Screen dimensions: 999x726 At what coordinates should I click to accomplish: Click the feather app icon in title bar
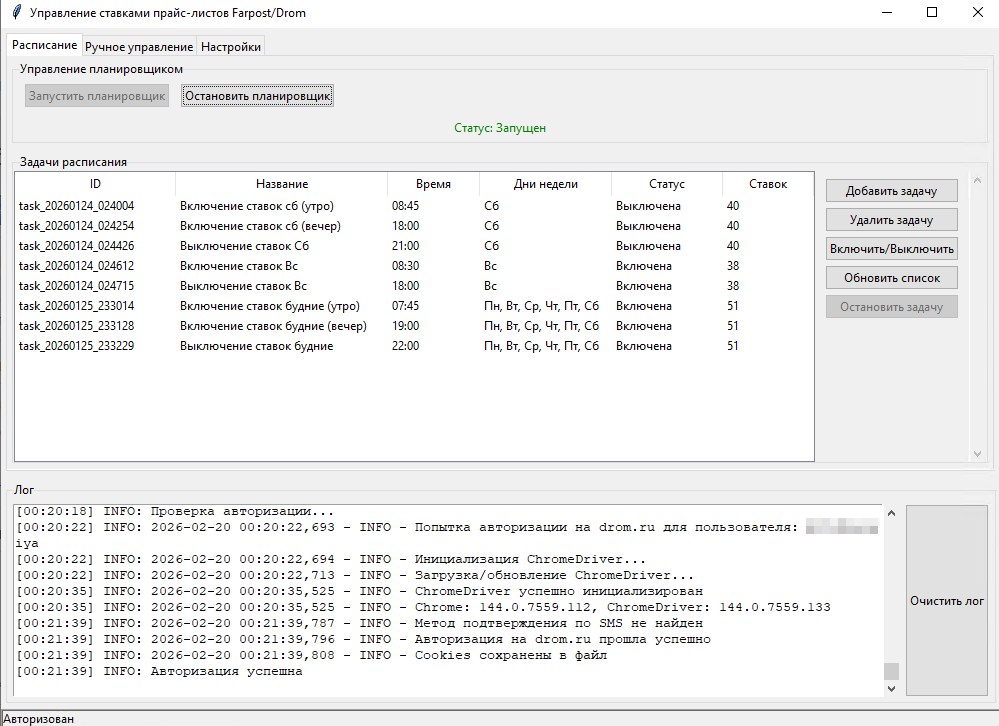pos(15,13)
